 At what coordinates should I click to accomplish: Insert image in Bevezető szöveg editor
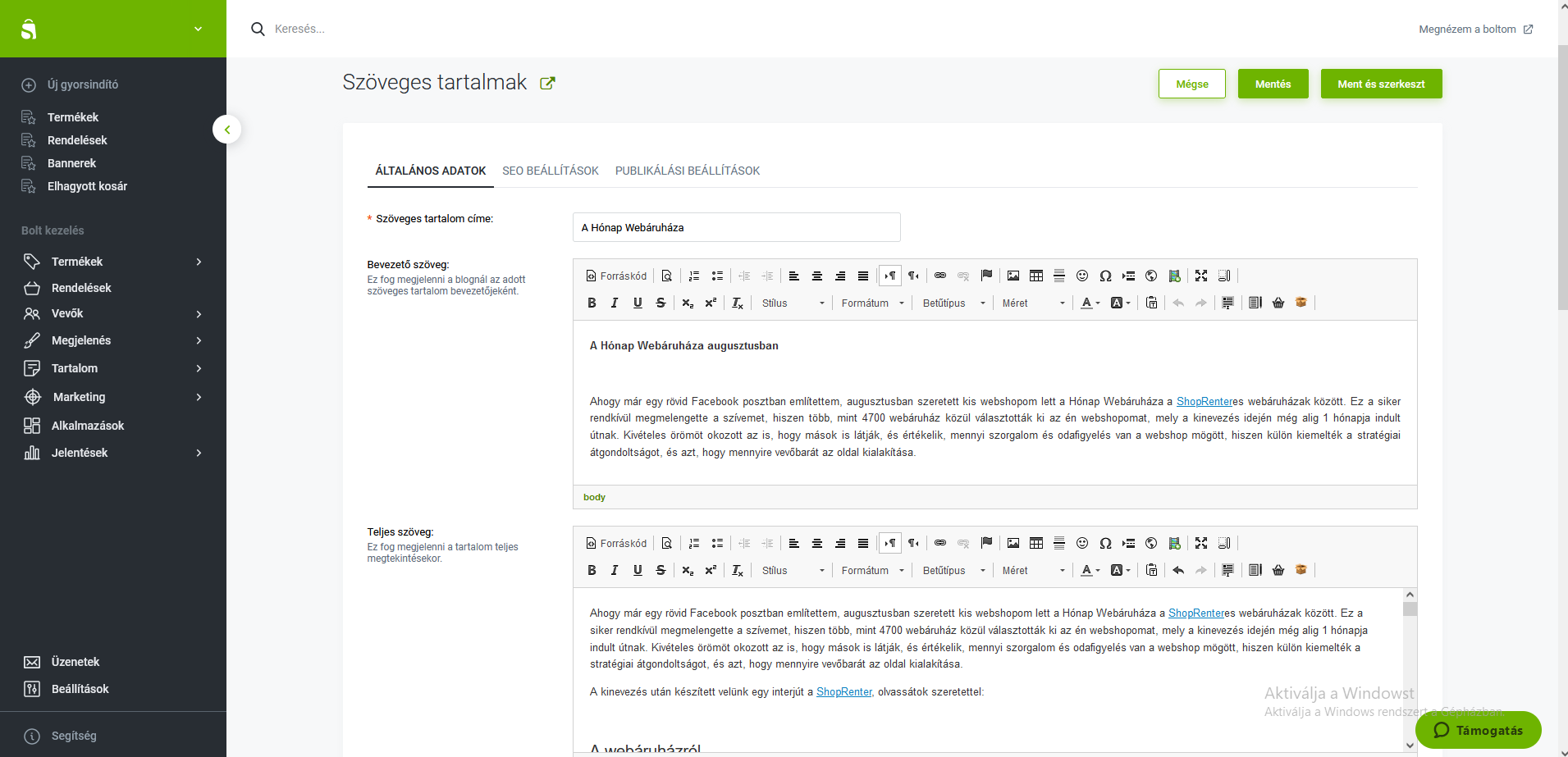tap(1013, 276)
